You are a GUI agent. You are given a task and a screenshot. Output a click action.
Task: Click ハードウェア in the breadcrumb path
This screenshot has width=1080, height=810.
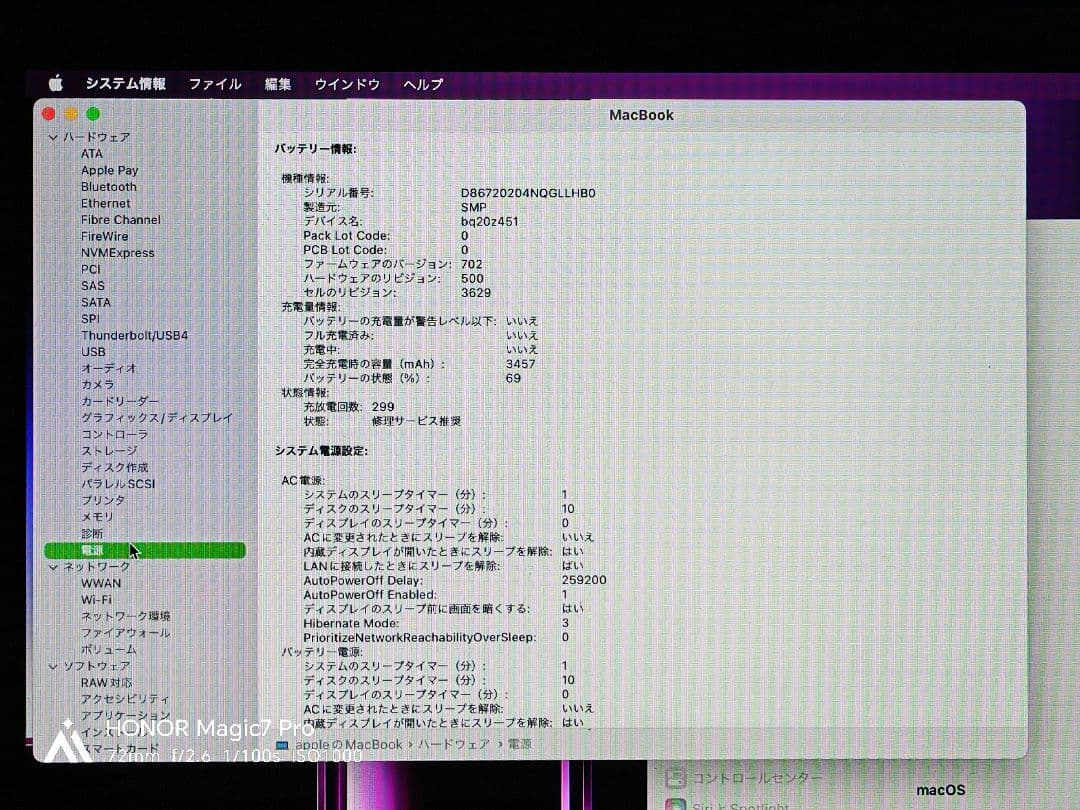452,744
